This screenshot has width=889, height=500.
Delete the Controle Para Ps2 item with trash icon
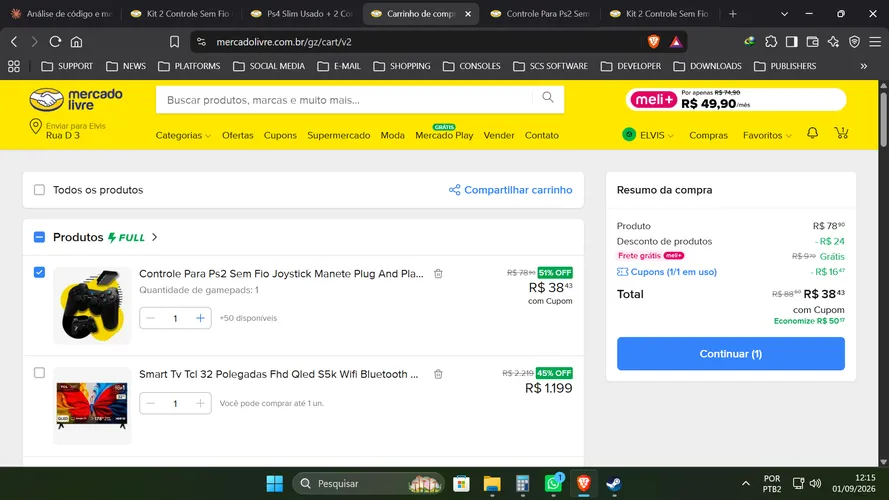tap(438, 274)
